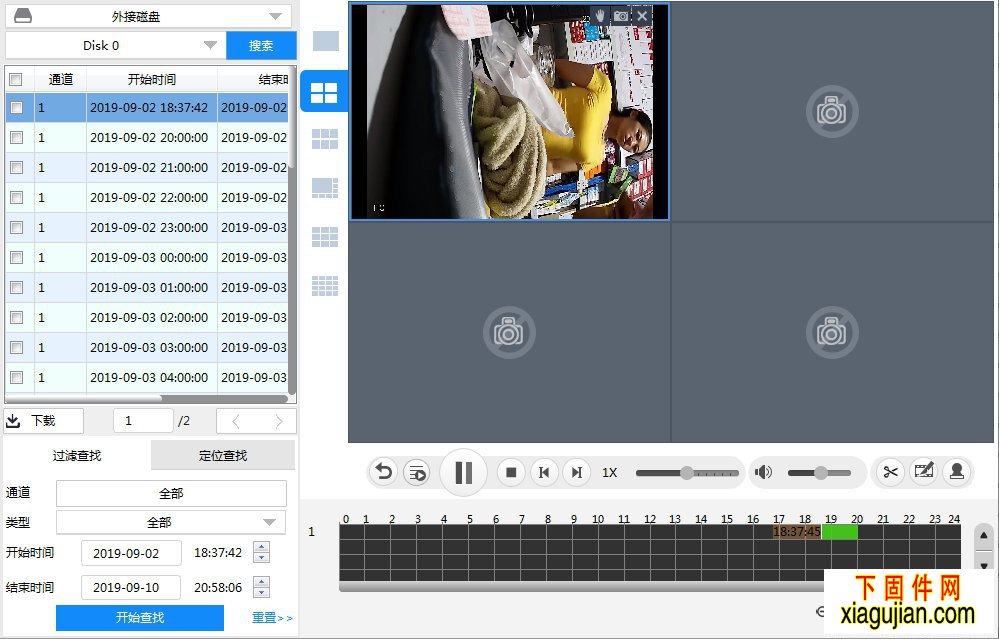Open the 外接磁盘 source dropdown

coord(148,16)
